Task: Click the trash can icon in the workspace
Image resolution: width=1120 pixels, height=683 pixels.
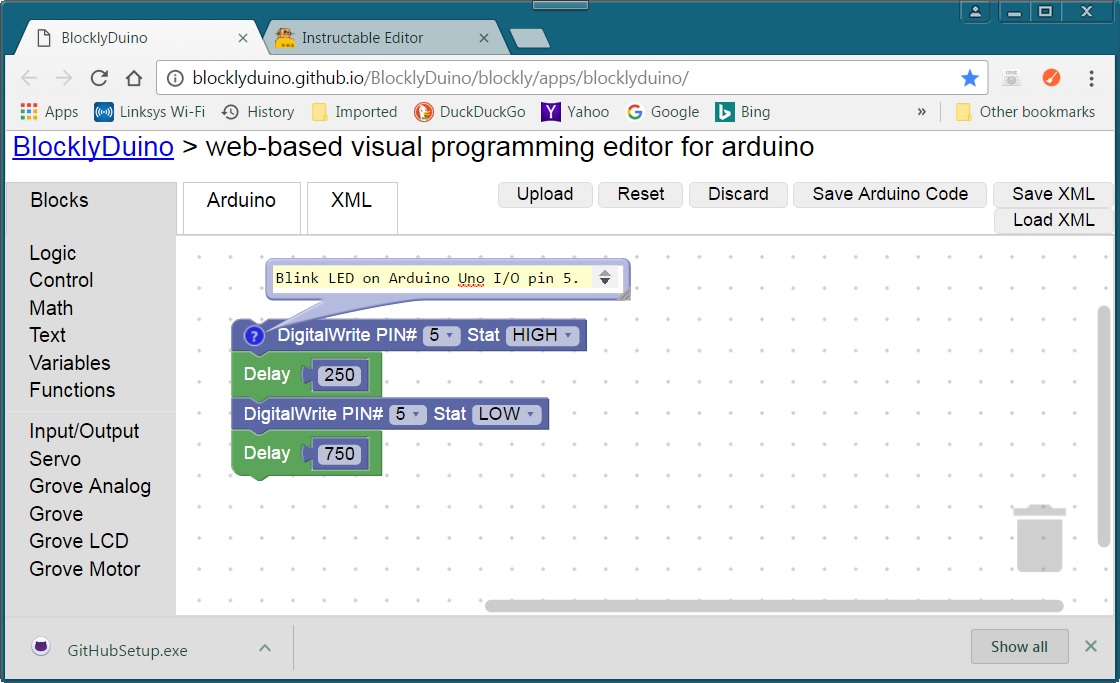Action: click(1039, 538)
